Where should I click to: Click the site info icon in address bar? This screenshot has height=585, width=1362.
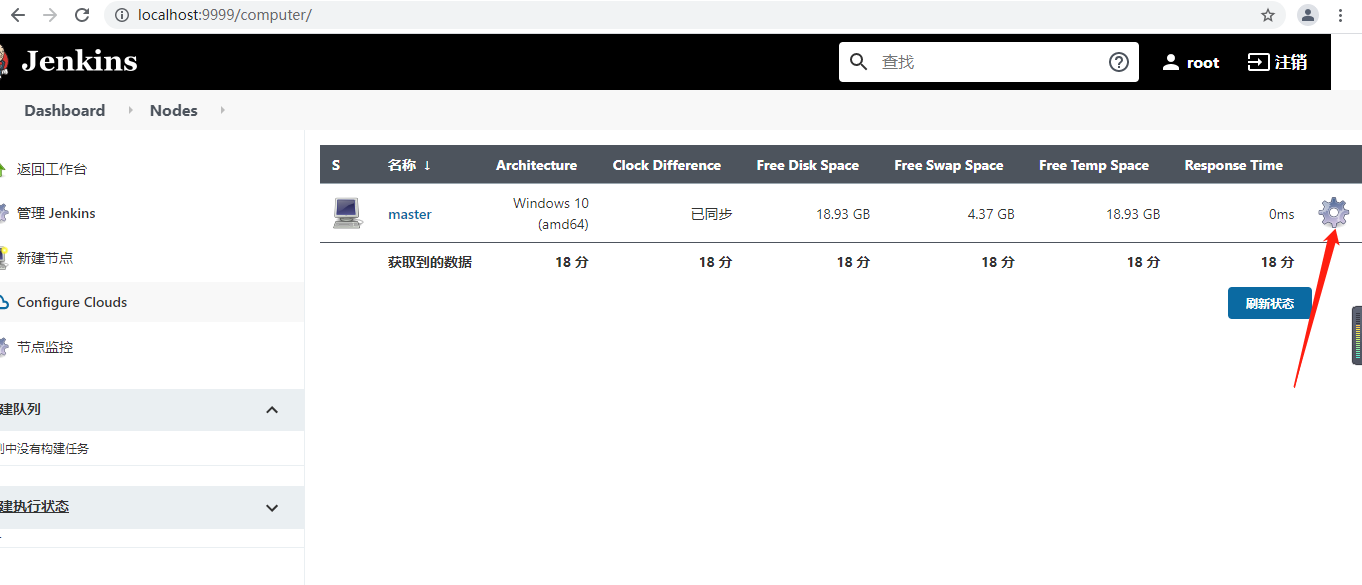[122, 15]
